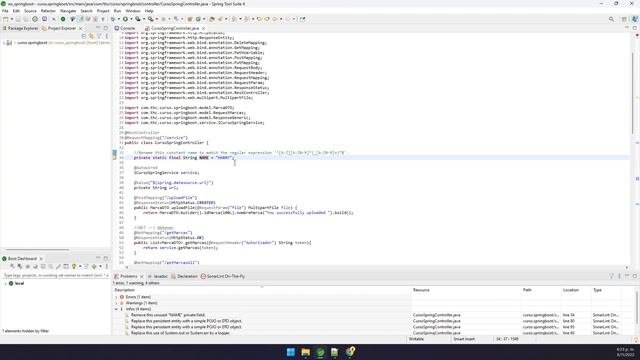Click the Search magnifier icon in toolbar
This screenshot has height=360, width=640.
611,19
